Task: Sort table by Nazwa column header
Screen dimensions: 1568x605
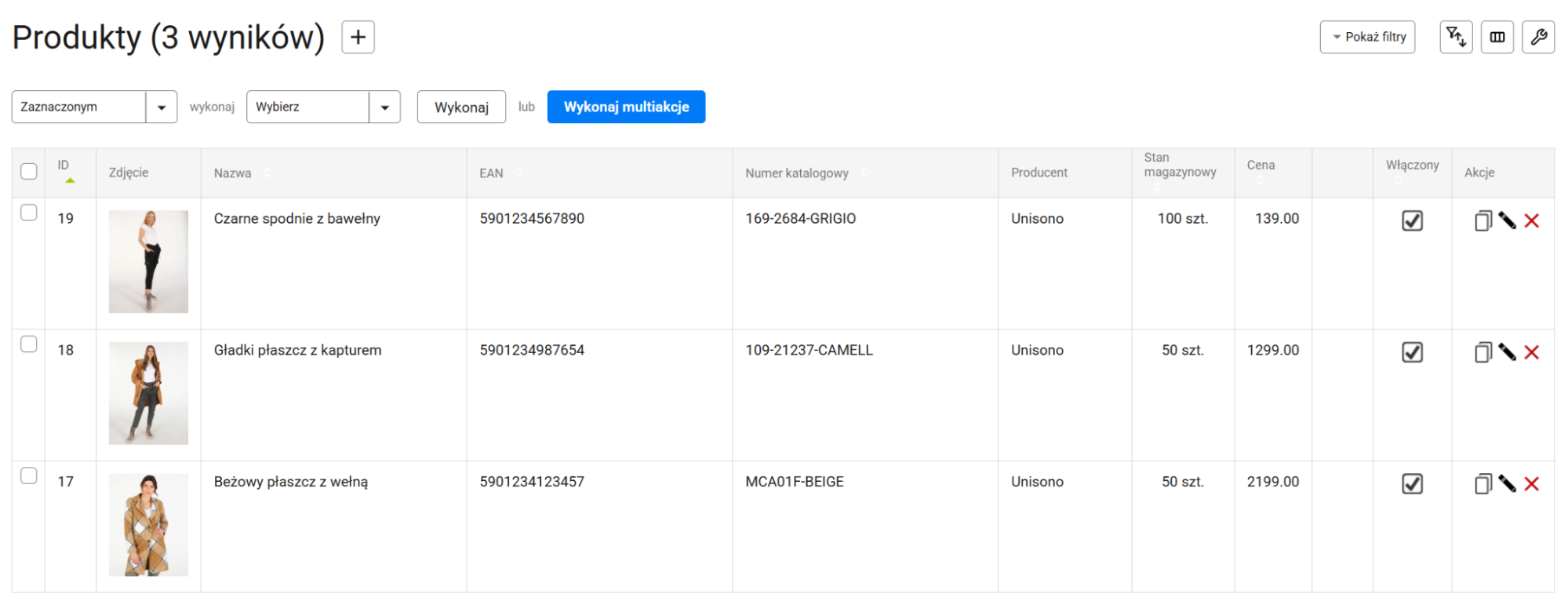Action: point(233,173)
